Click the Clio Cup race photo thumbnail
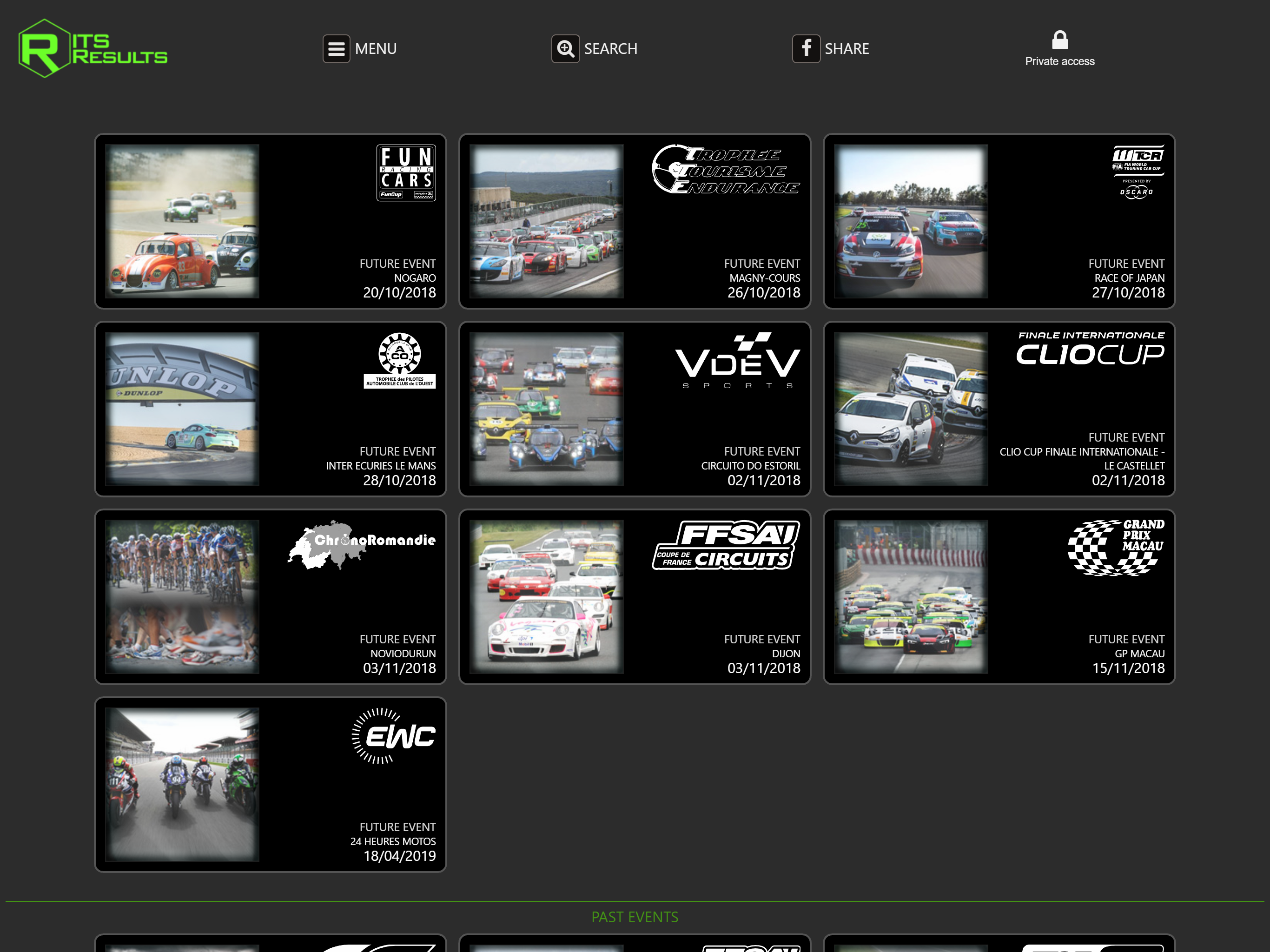Screen dimensions: 1270x952 [911, 409]
